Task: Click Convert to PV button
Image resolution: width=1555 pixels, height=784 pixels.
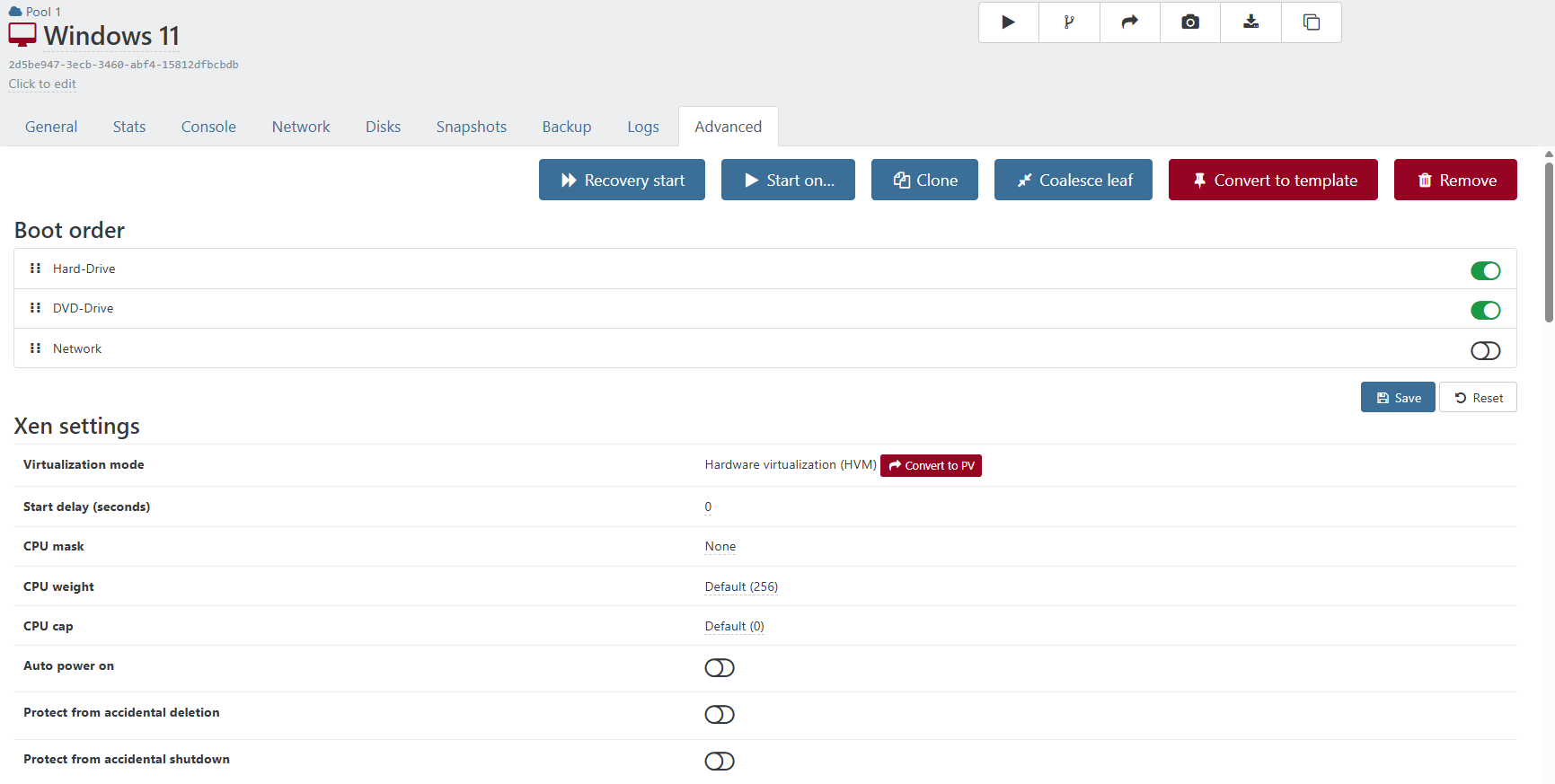Action: pyautogui.click(x=931, y=465)
